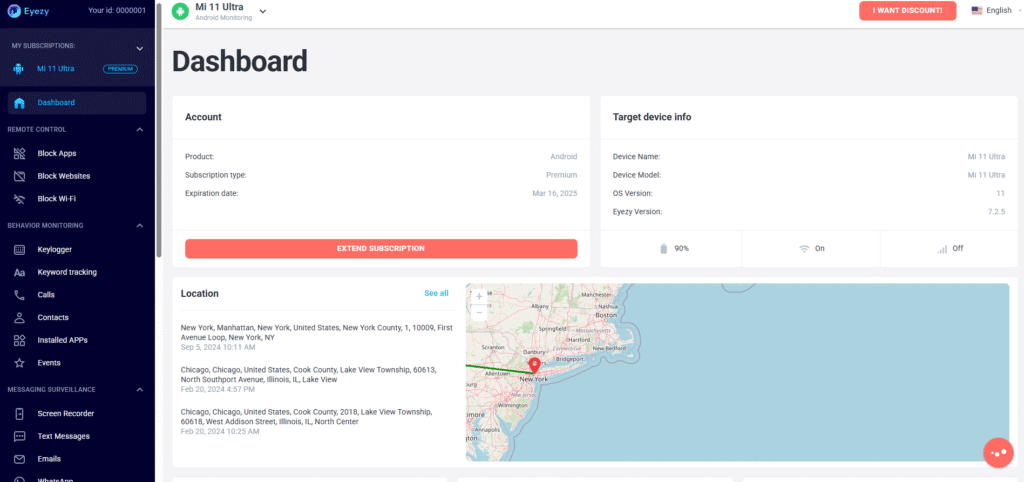Click the Feb 20, 2024 4:57 PM timestamp
Viewport: 1024px width, 482px height.
coord(217,389)
